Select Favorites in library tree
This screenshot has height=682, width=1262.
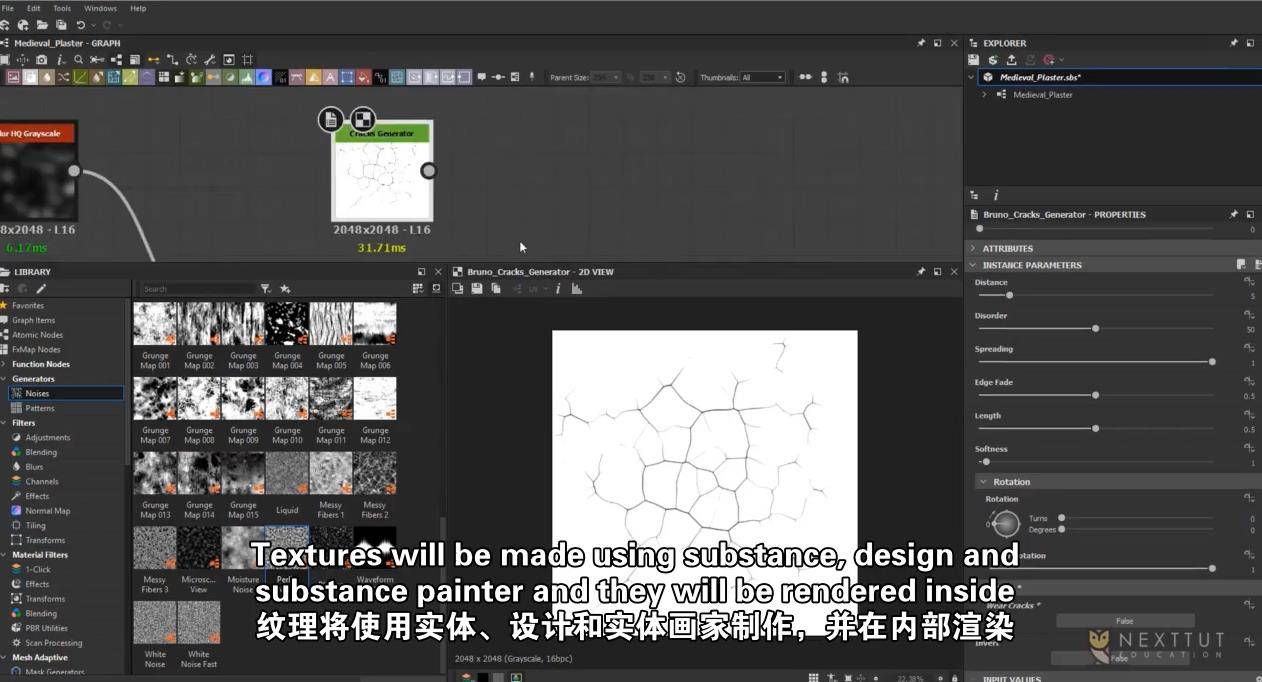[28, 305]
